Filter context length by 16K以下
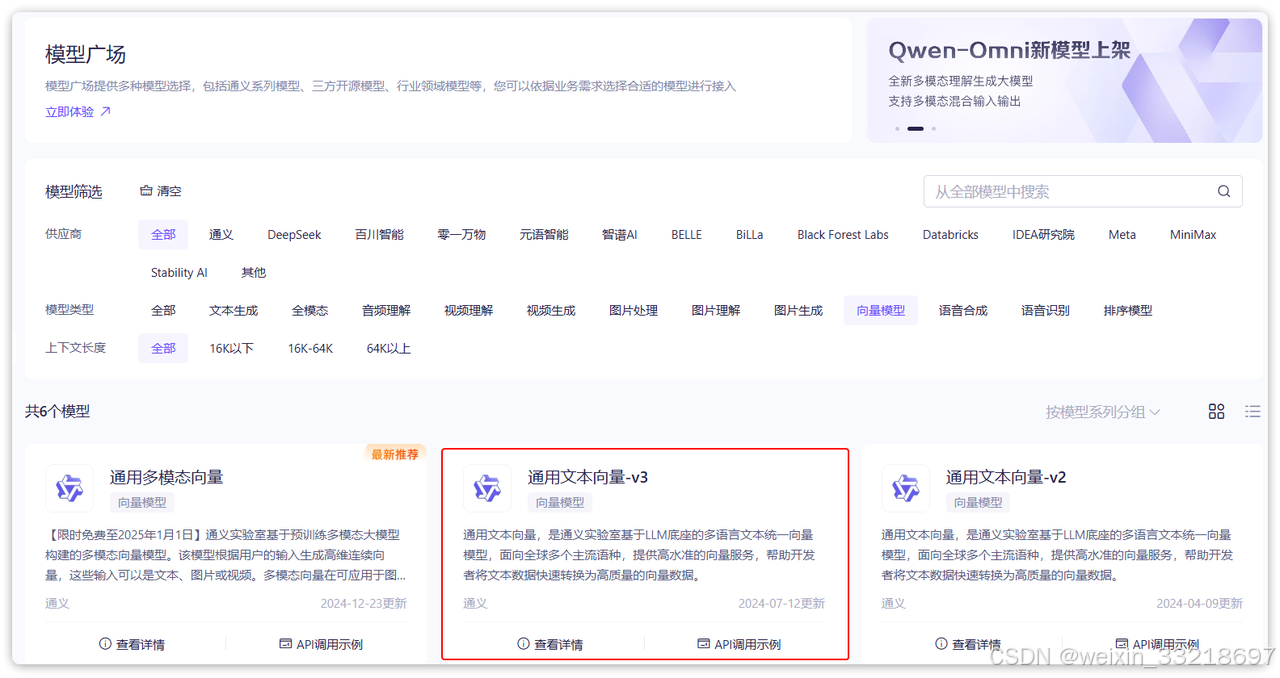 pos(232,348)
